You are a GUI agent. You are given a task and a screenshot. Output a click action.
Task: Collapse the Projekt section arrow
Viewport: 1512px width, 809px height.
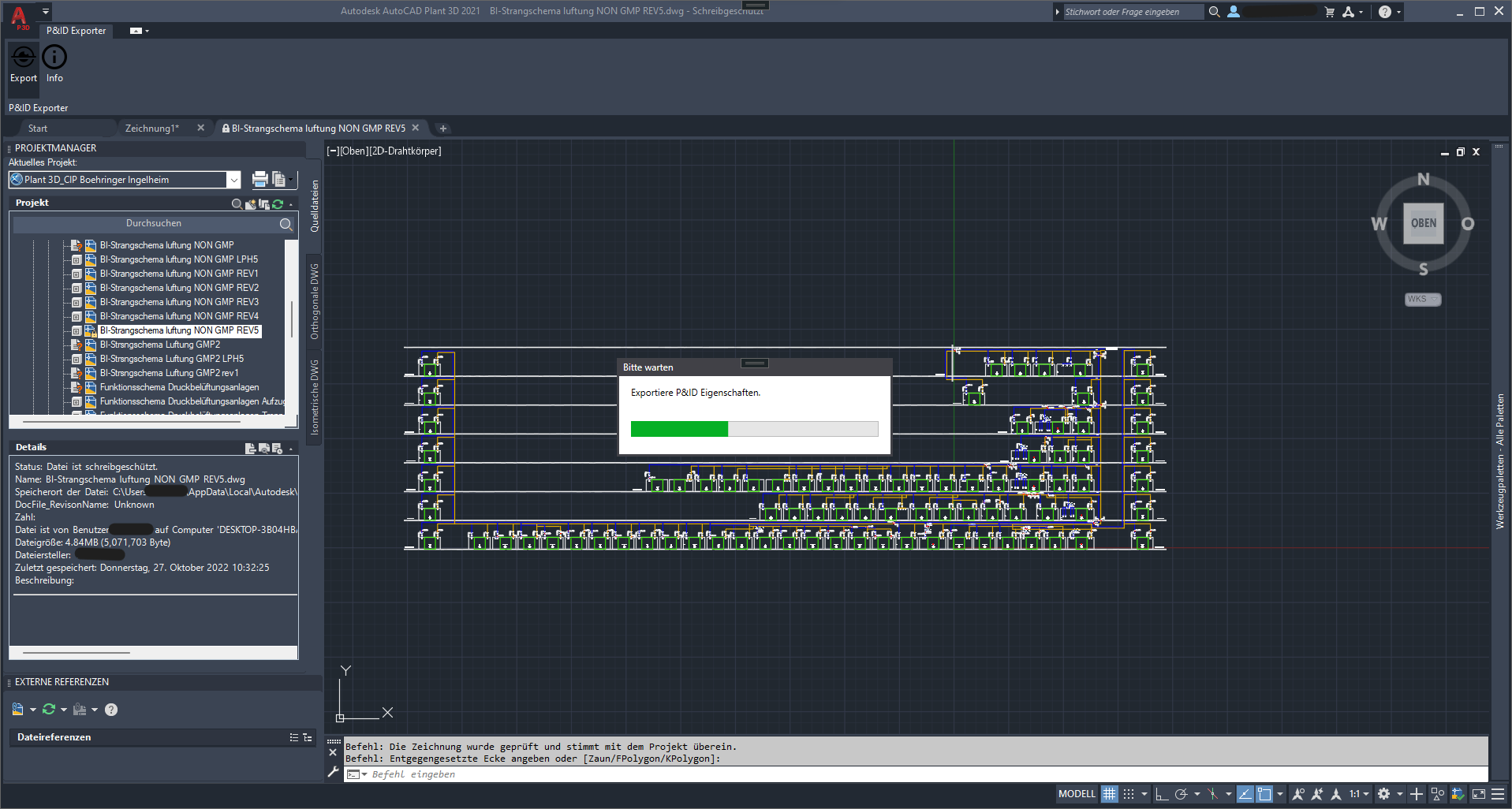coord(291,204)
